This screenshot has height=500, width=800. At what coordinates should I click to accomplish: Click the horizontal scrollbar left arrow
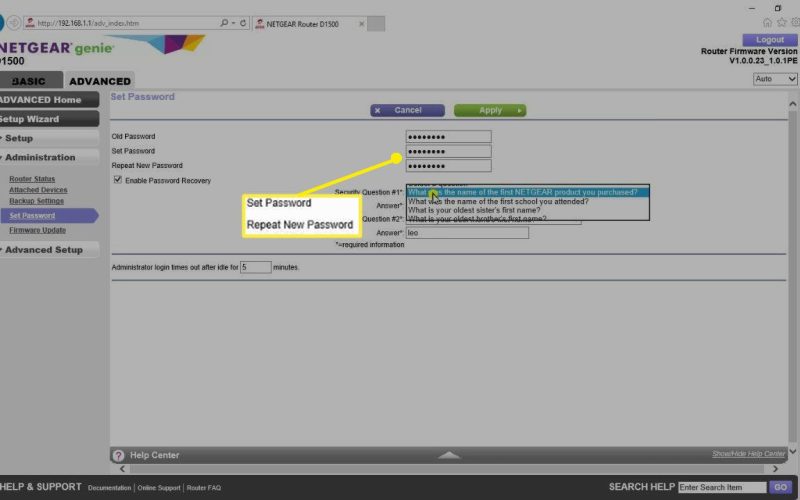click(x=122, y=469)
